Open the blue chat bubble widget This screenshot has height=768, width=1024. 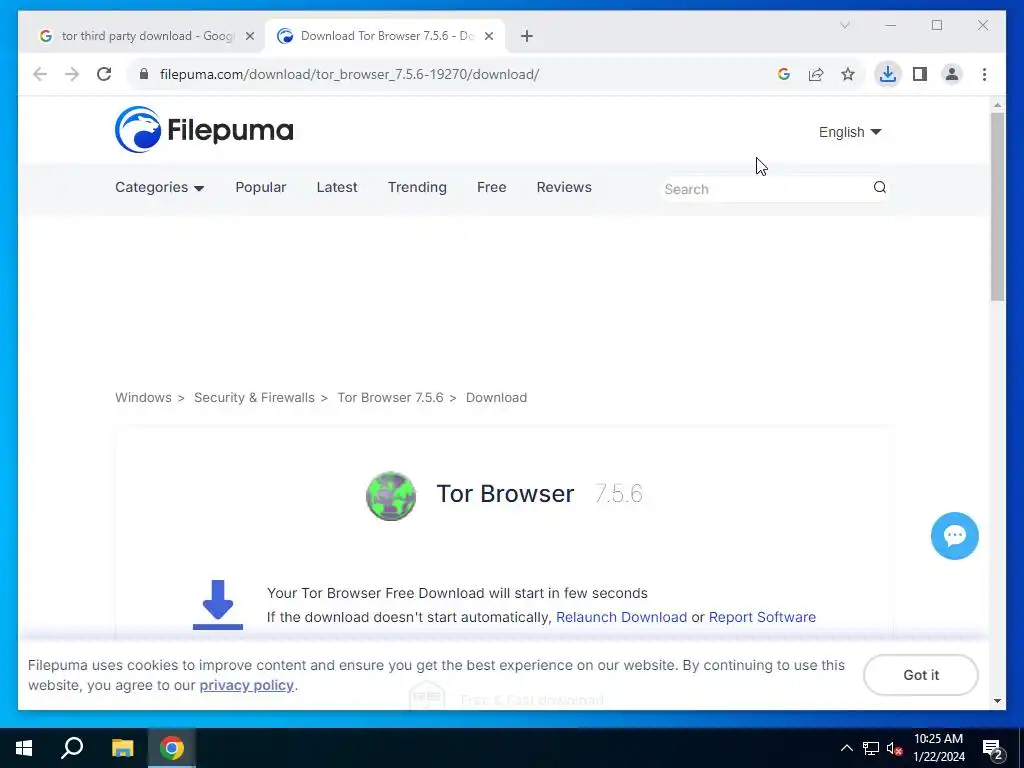[954, 536]
